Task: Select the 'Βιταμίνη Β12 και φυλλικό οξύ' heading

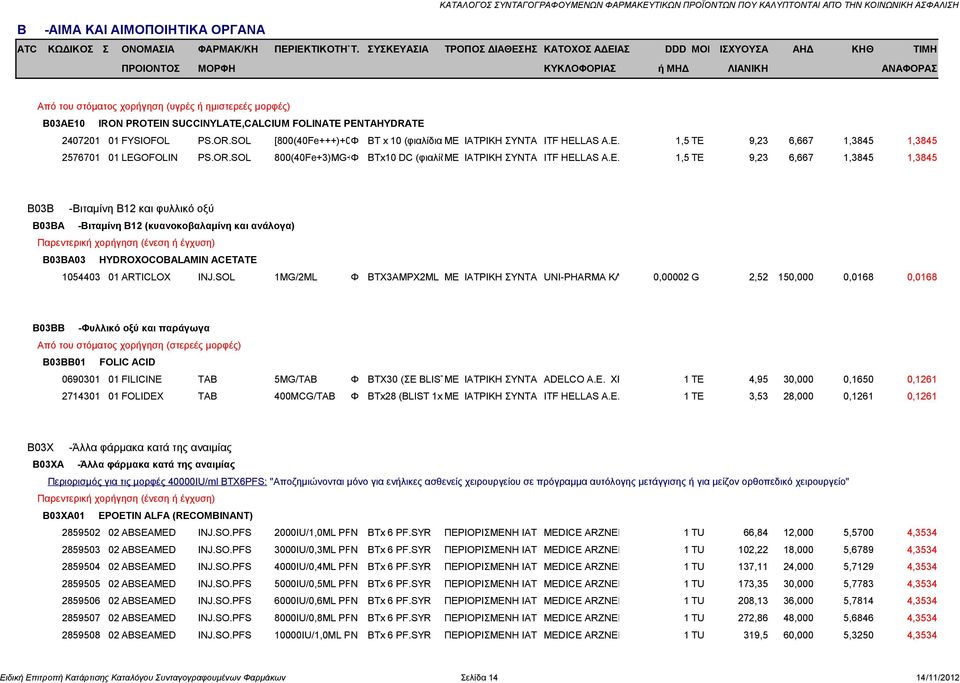Action: (x=141, y=209)
